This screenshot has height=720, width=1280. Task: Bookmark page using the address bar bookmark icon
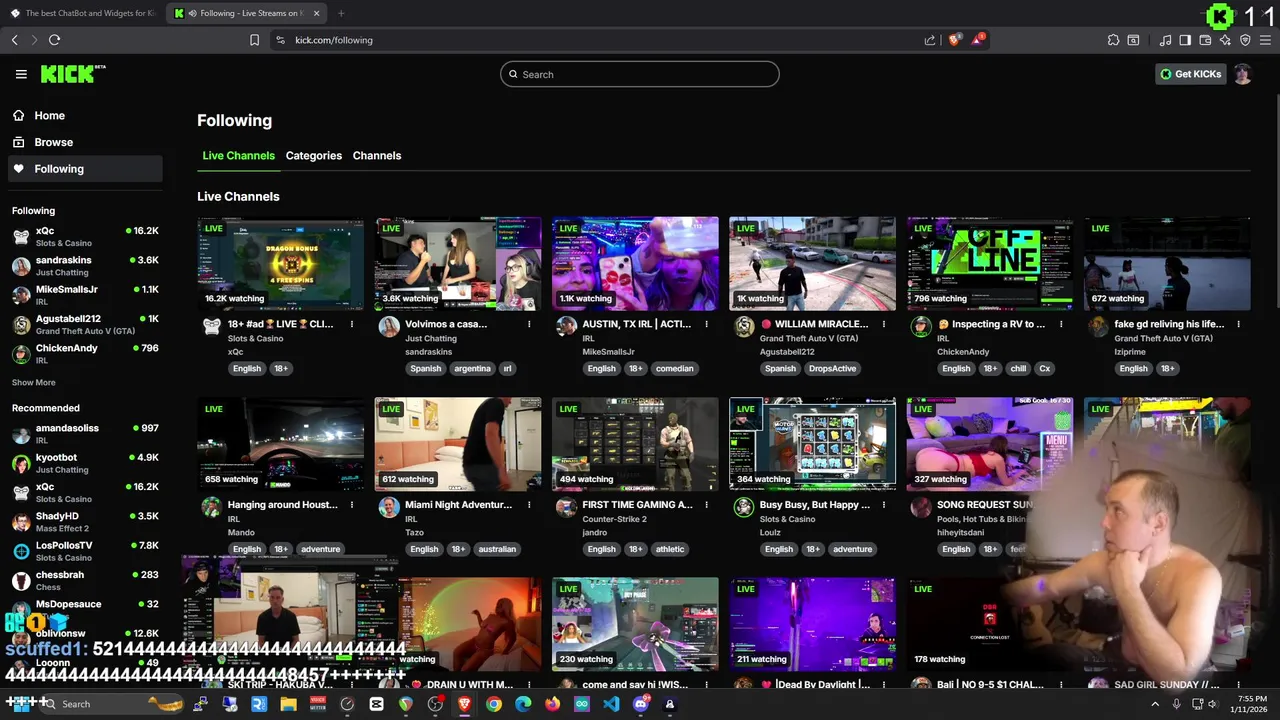pyautogui.click(x=254, y=40)
